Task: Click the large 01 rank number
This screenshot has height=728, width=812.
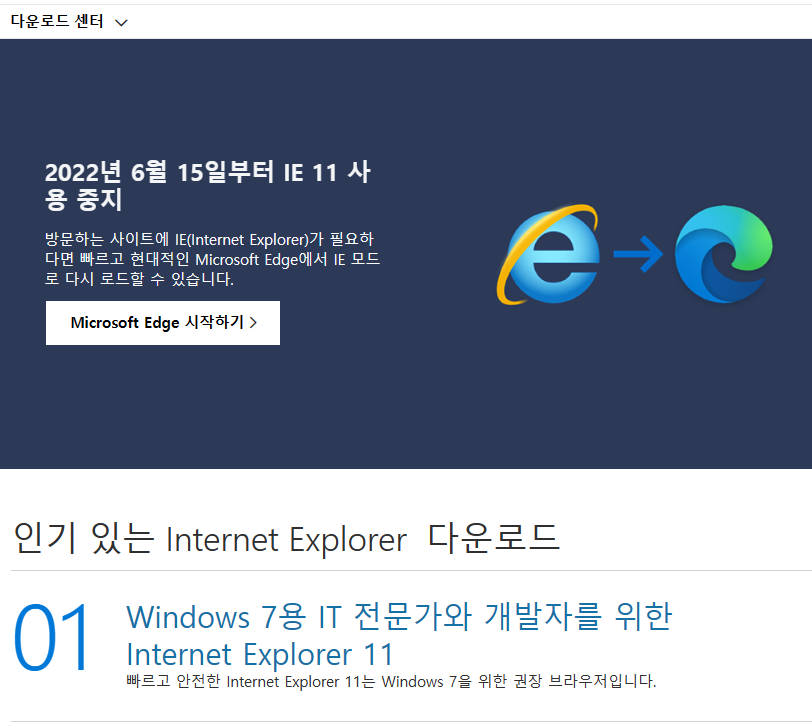Action: (x=51, y=637)
